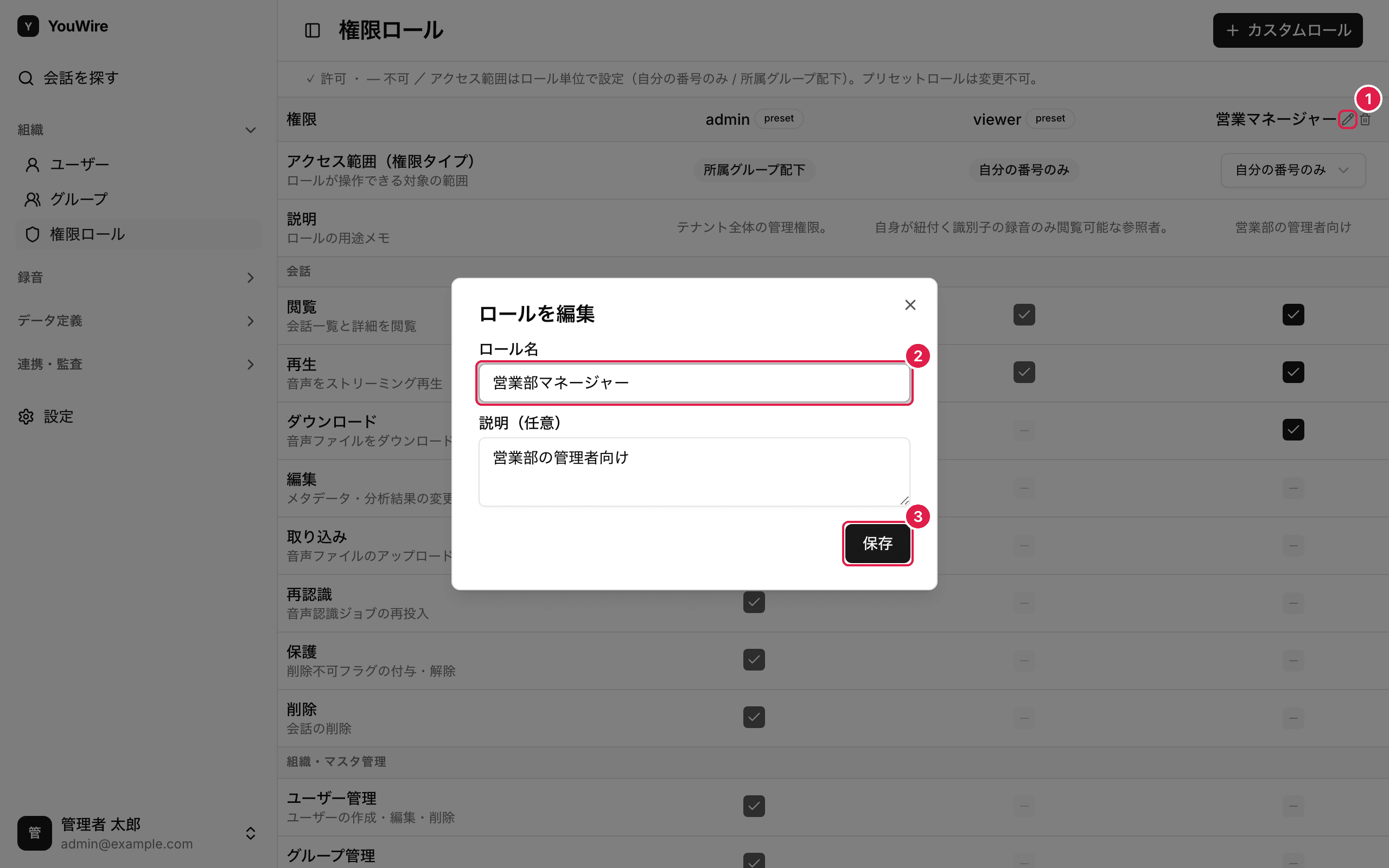Click the admin preset badge
The image size is (1389, 868).
coord(778,119)
